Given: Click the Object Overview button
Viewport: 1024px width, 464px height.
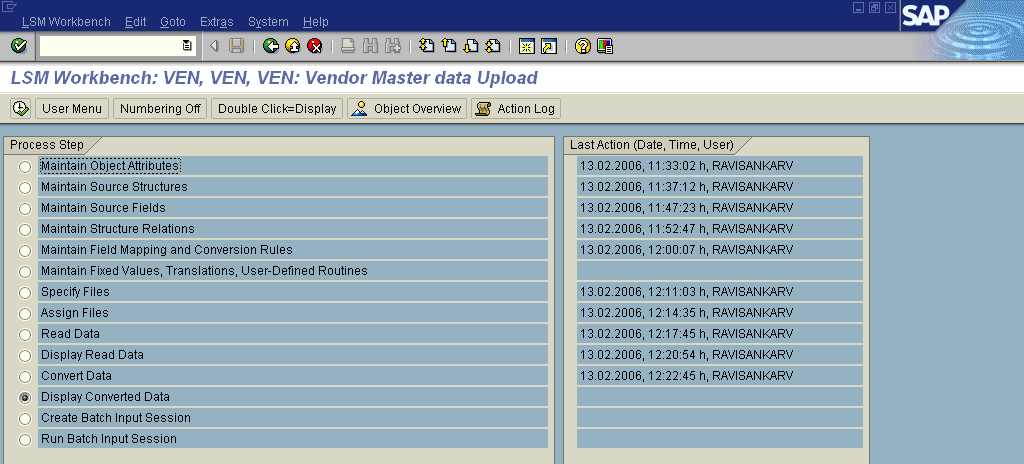Looking at the screenshot, I should (407, 108).
